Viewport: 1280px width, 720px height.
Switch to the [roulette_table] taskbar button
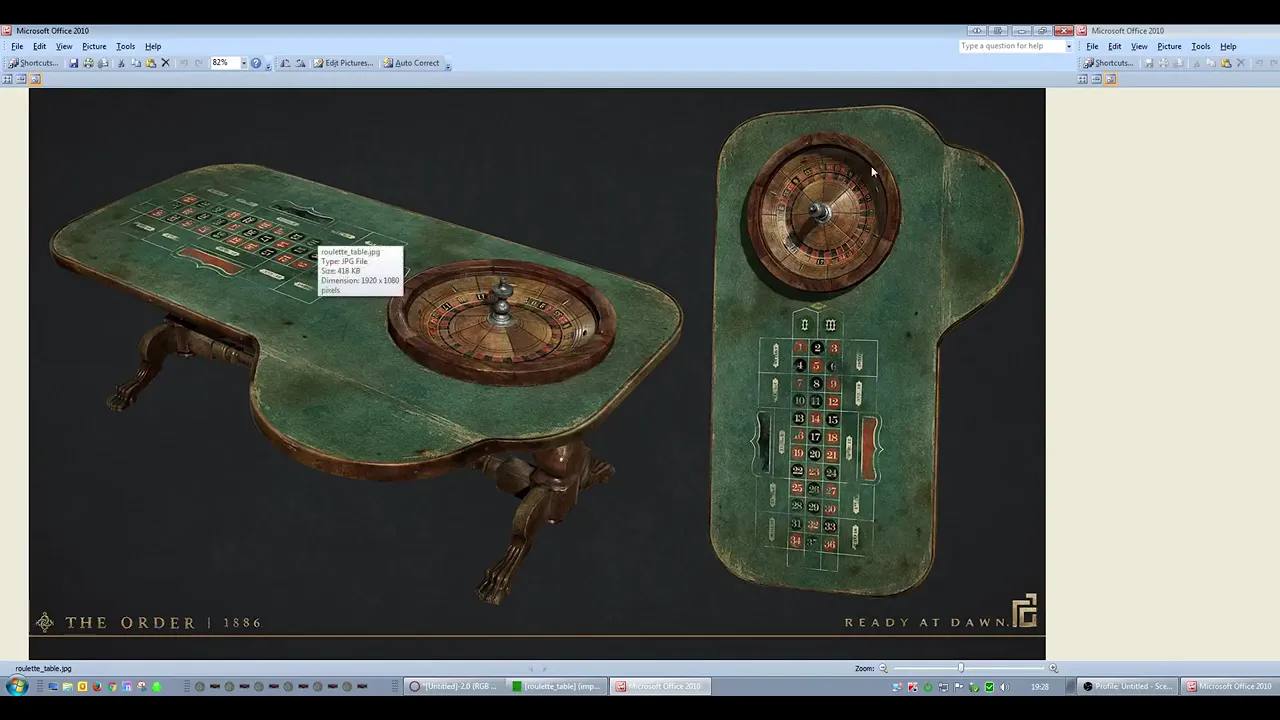click(x=556, y=686)
